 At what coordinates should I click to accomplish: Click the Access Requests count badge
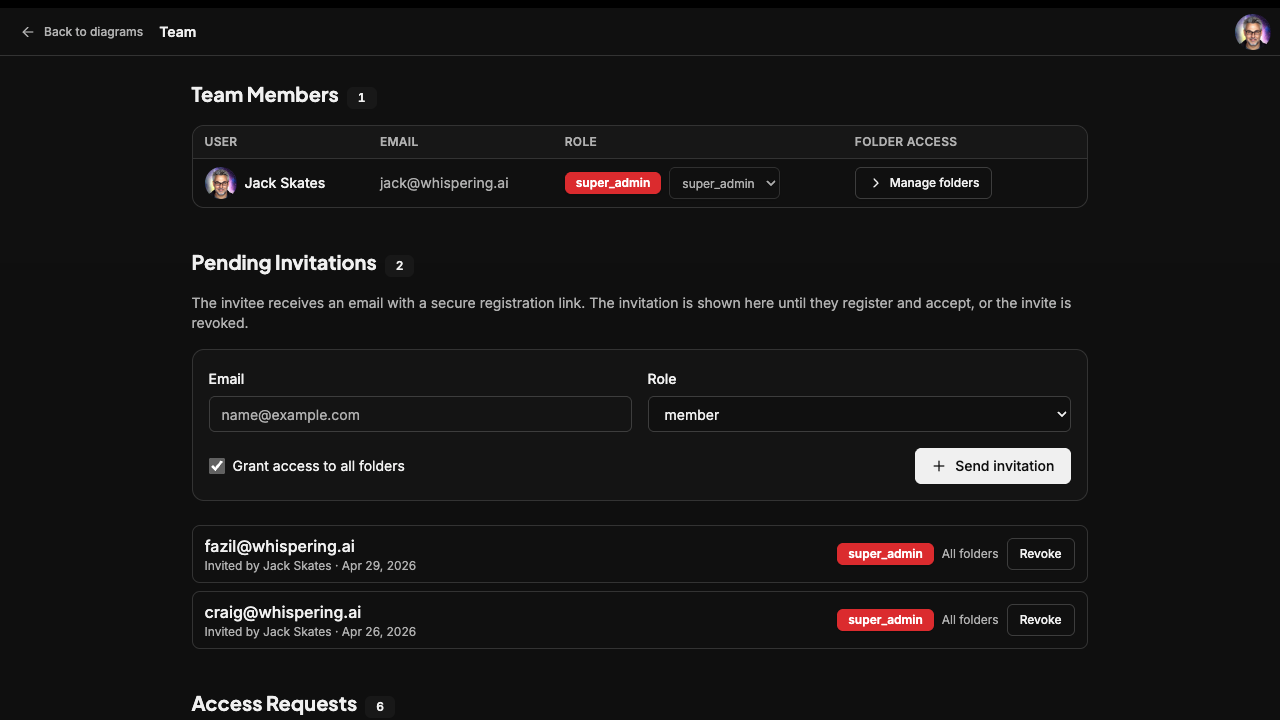click(x=380, y=707)
